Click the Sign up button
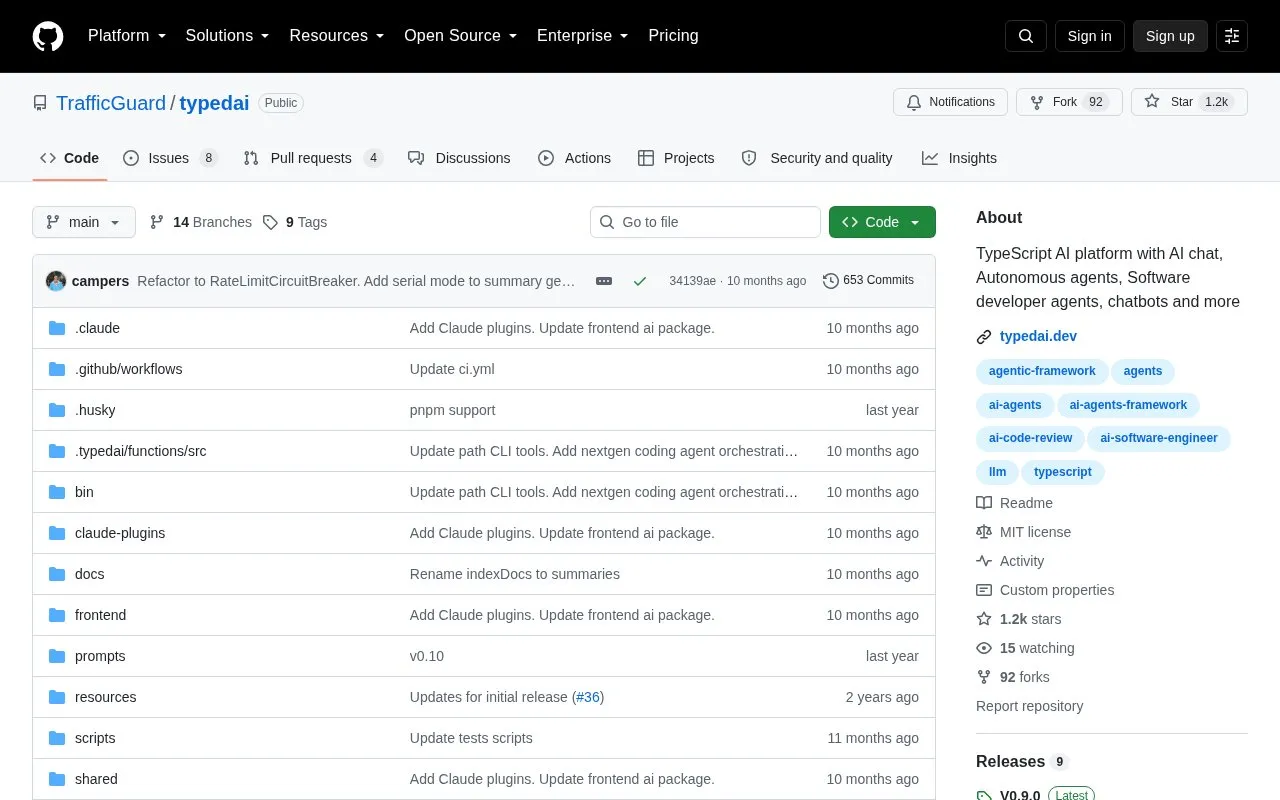 click(1170, 36)
